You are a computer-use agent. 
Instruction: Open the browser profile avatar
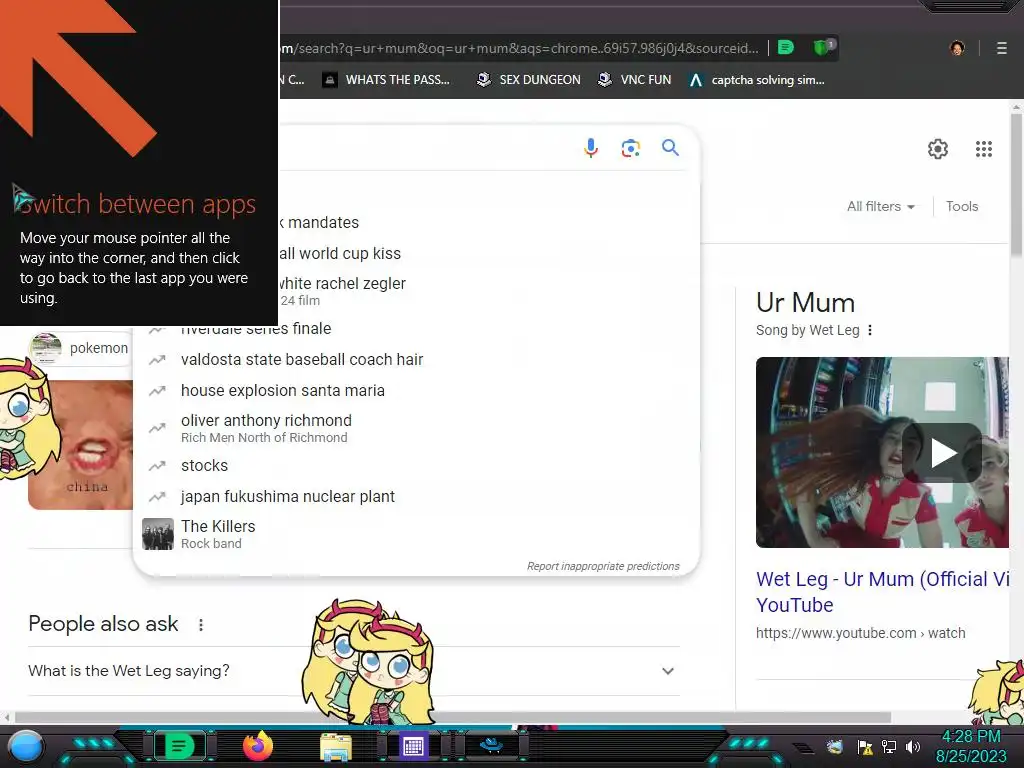[957, 48]
